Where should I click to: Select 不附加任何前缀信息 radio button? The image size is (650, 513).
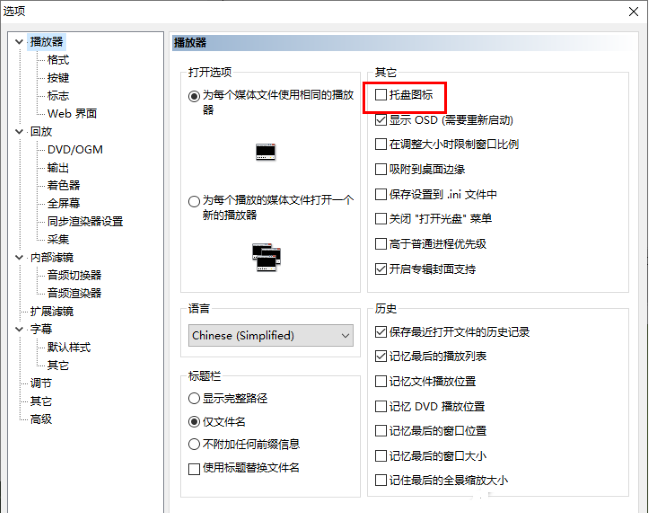coord(194,444)
